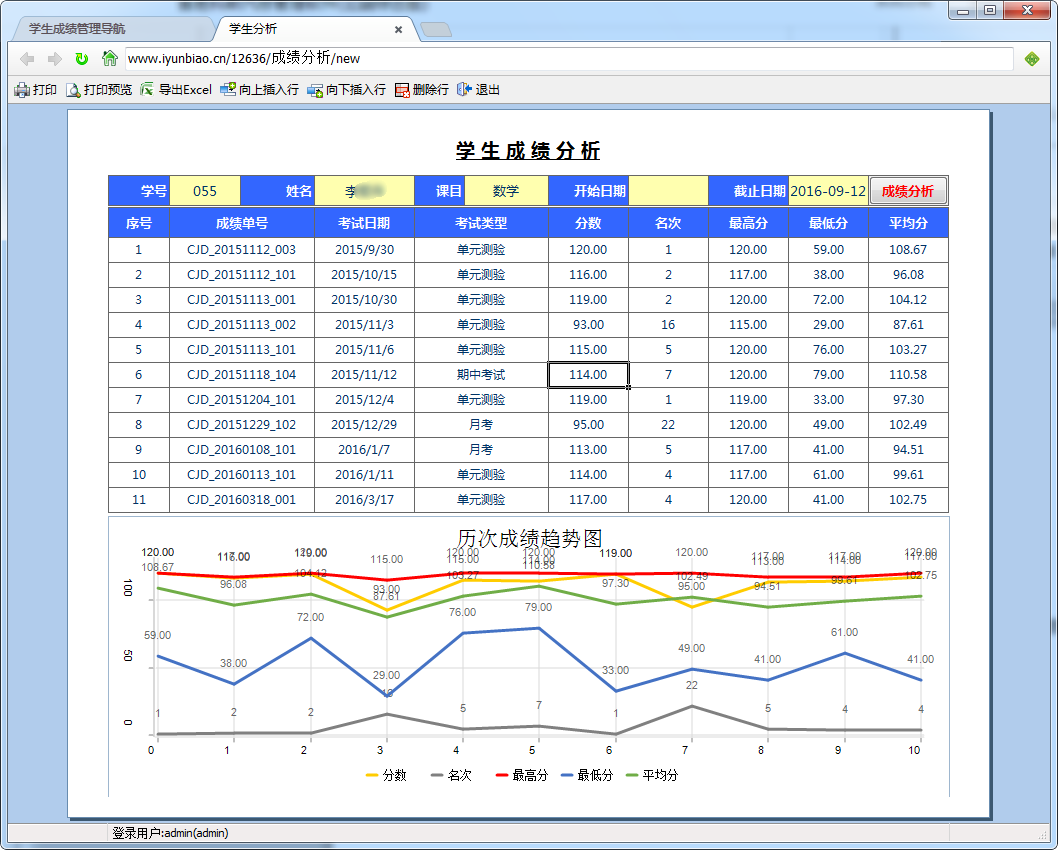Screen dimensions: 1058x850
Task: Select cell CJD_20160318_001
Action: pyautogui.click(x=242, y=500)
